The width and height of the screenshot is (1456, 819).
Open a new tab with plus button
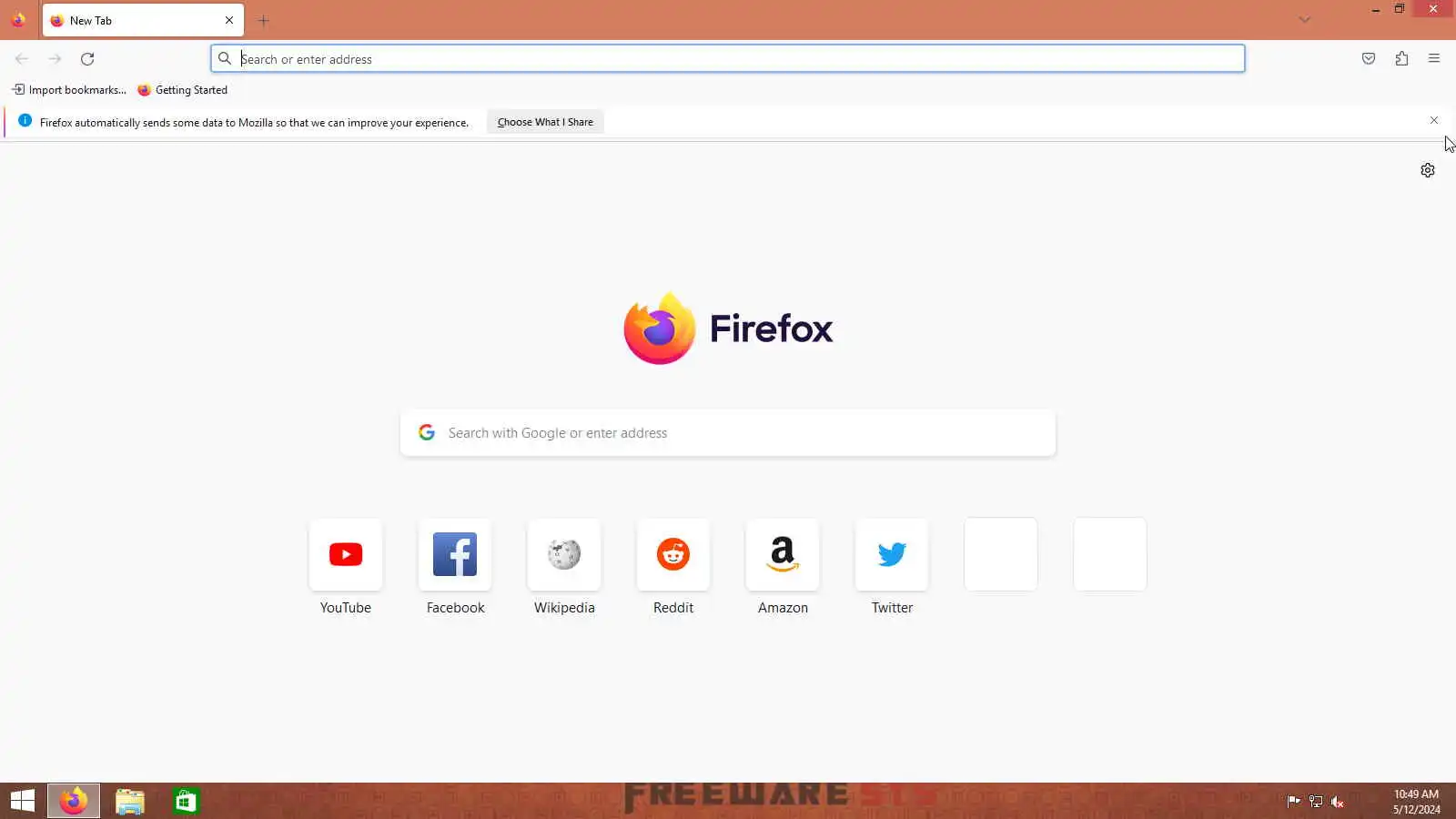(x=264, y=20)
